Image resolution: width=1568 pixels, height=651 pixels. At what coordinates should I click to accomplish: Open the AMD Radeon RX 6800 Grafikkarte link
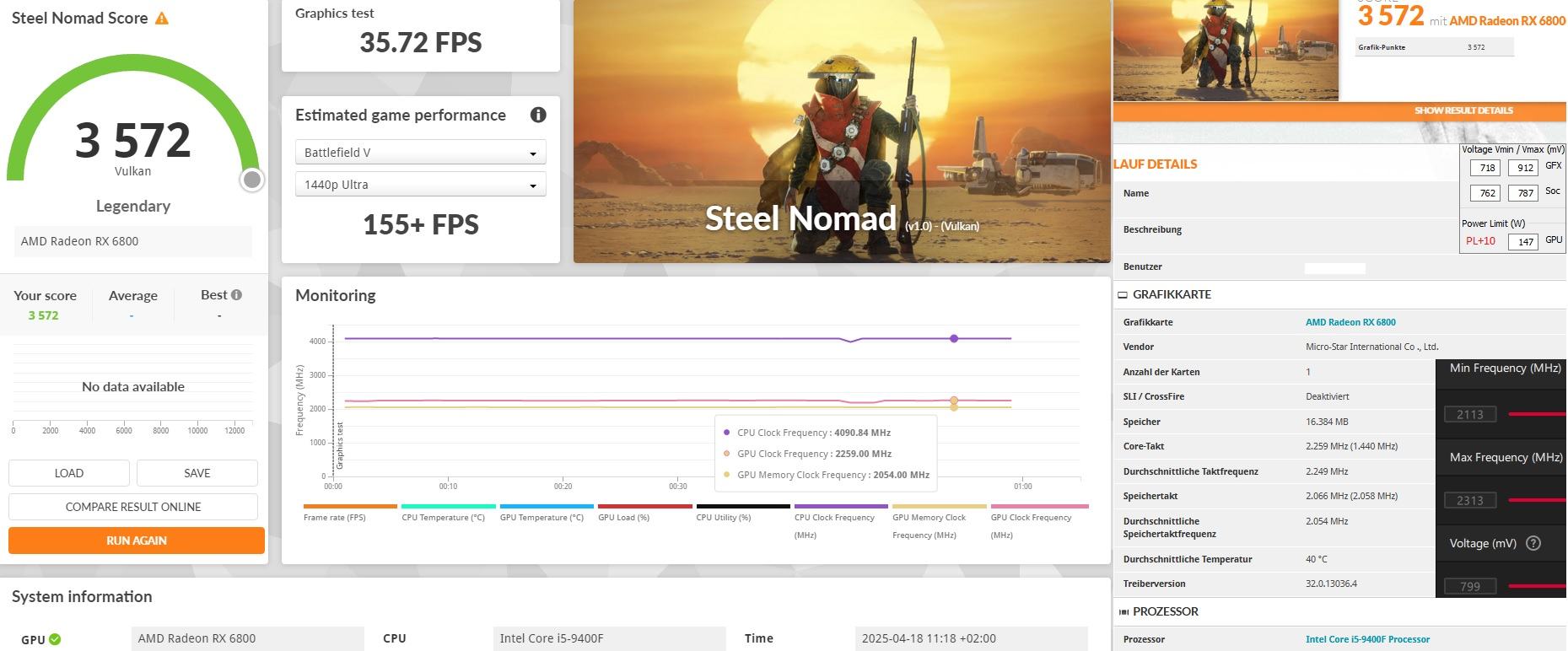point(1350,322)
